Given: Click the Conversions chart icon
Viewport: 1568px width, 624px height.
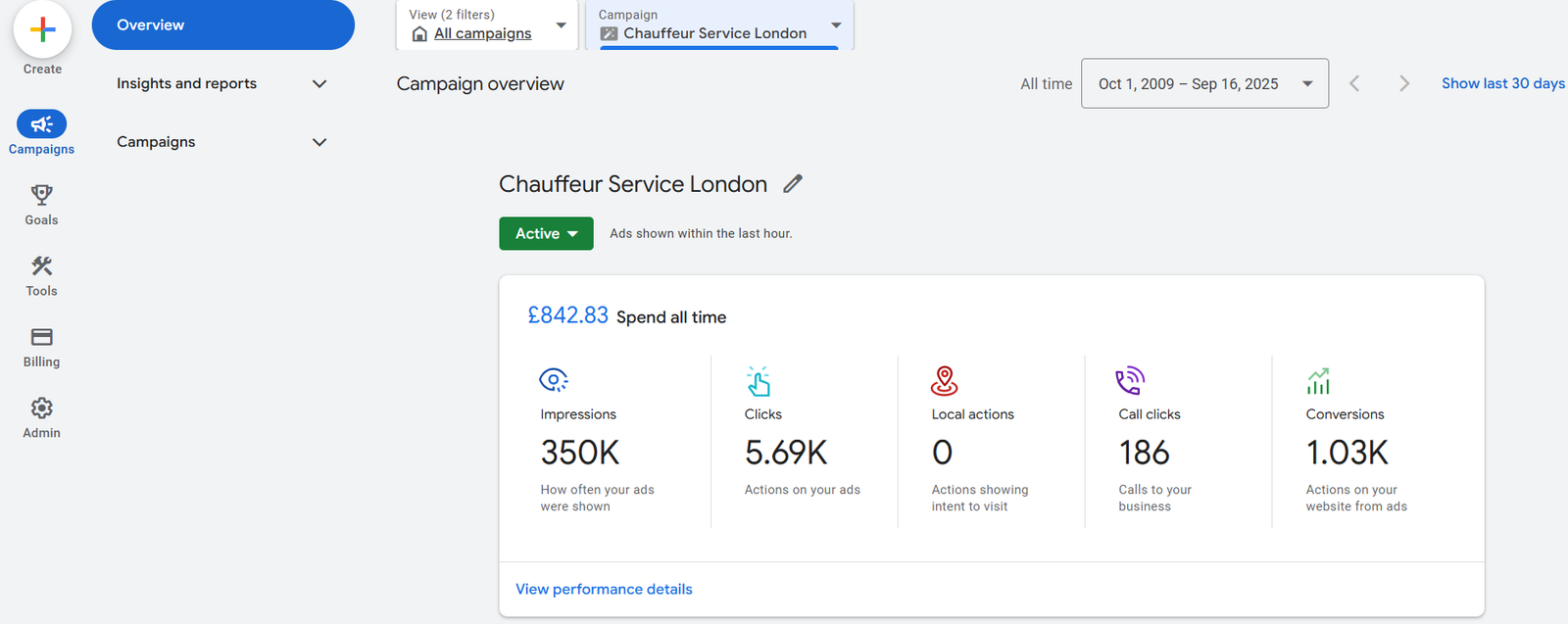Looking at the screenshot, I should (x=1318, y=380).
